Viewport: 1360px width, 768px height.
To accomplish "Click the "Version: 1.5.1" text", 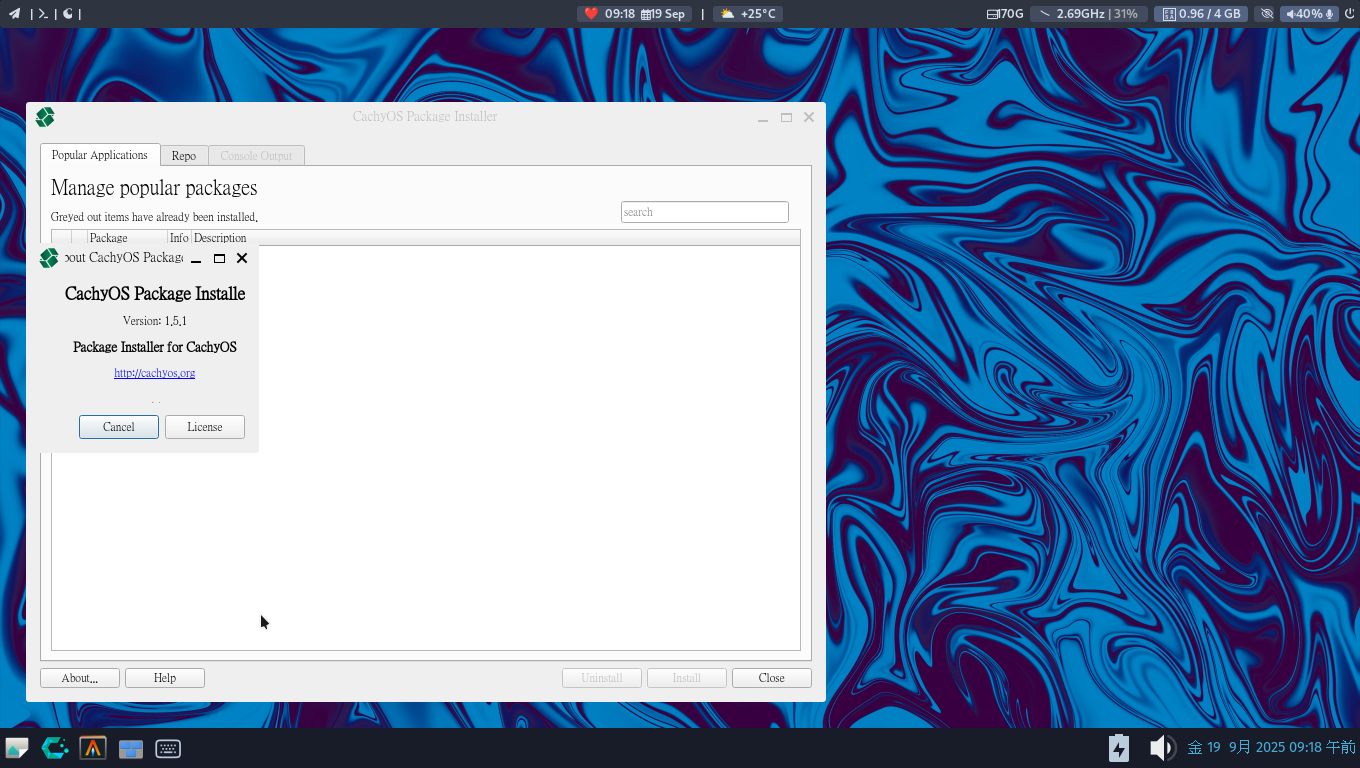I will (x=155, y=321).
